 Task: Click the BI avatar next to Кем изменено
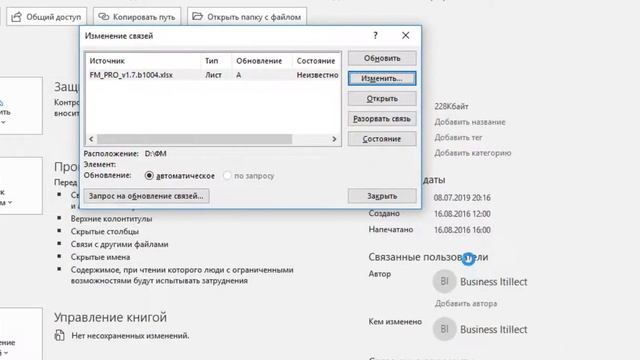tap(444, 329)
